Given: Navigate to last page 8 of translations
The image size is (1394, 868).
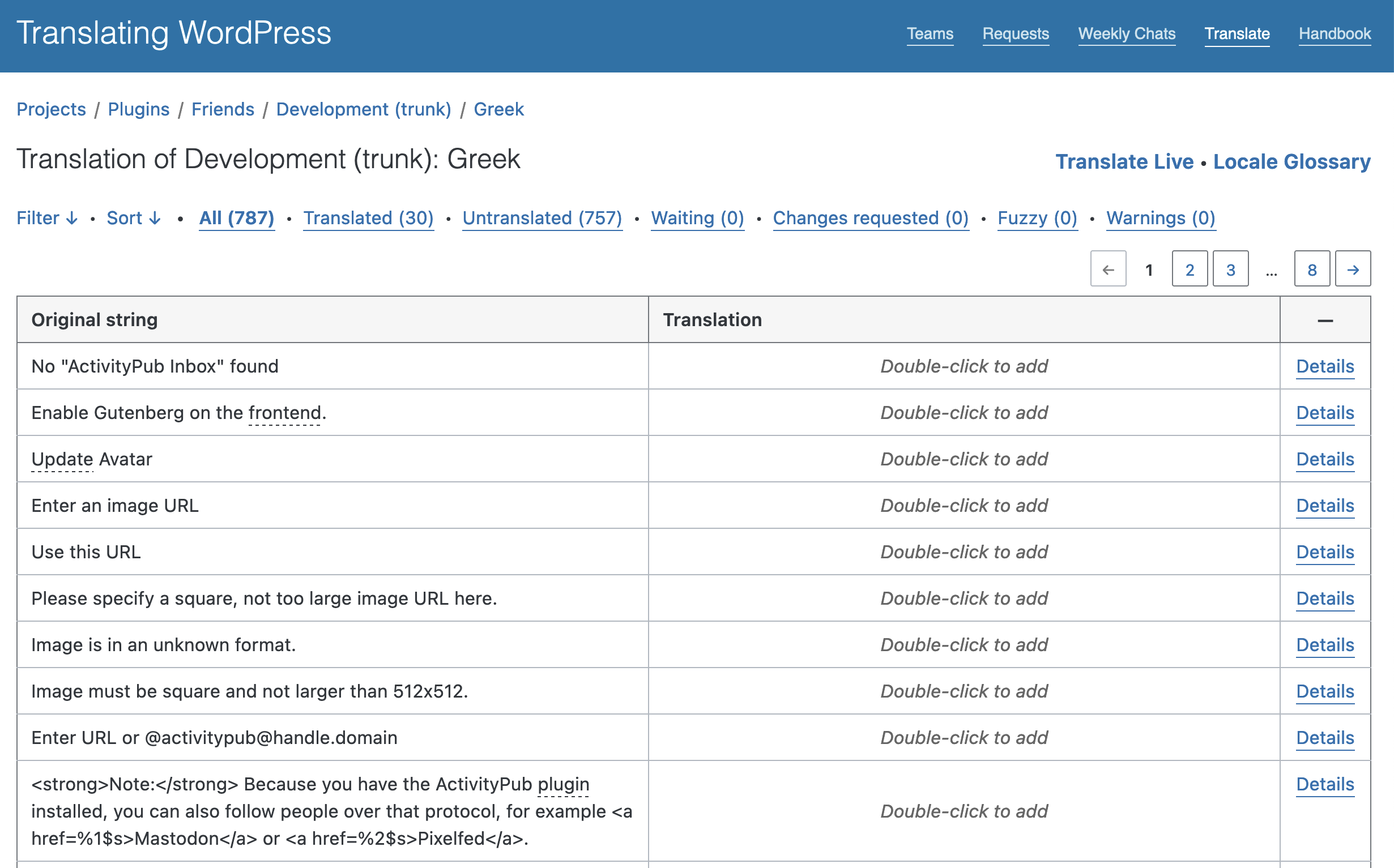Looking at the screenshot, I should pos(1312,269).
